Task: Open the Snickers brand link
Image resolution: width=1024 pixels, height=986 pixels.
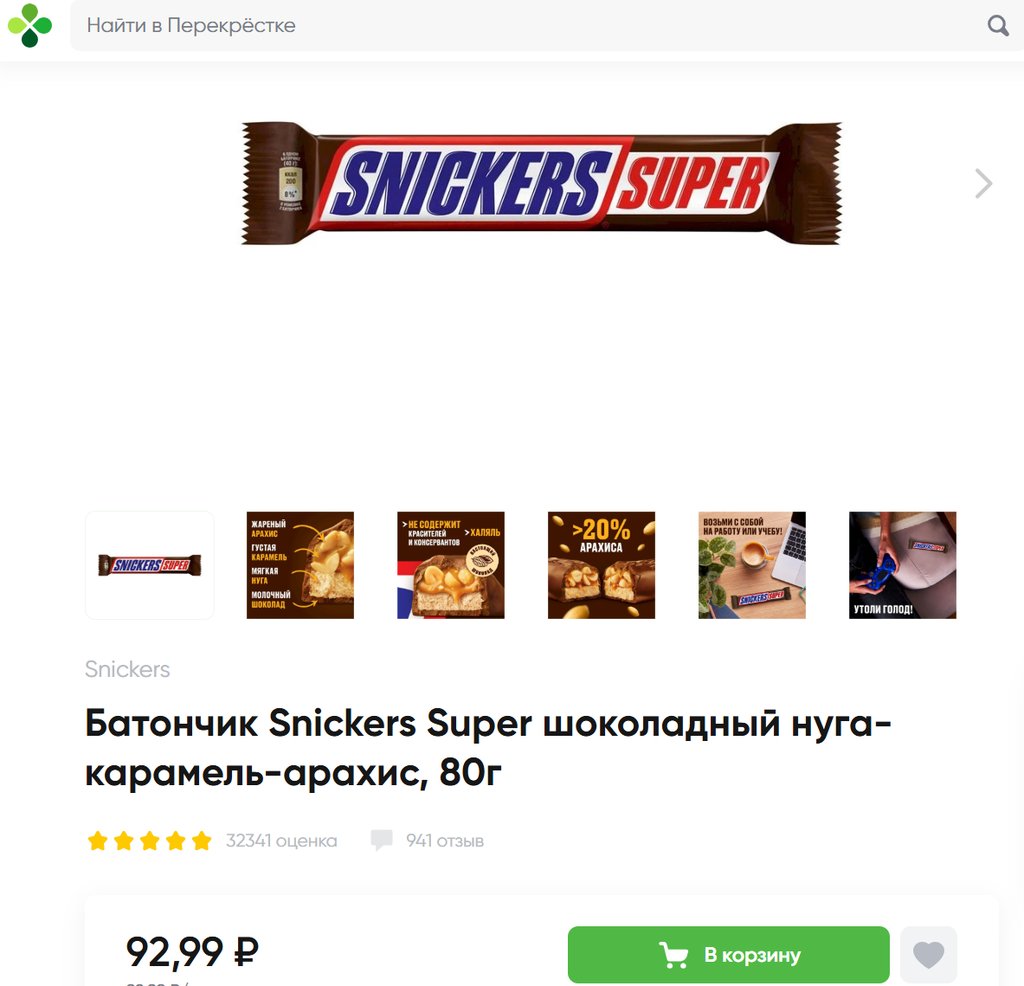Action: [x=127, y=669]
